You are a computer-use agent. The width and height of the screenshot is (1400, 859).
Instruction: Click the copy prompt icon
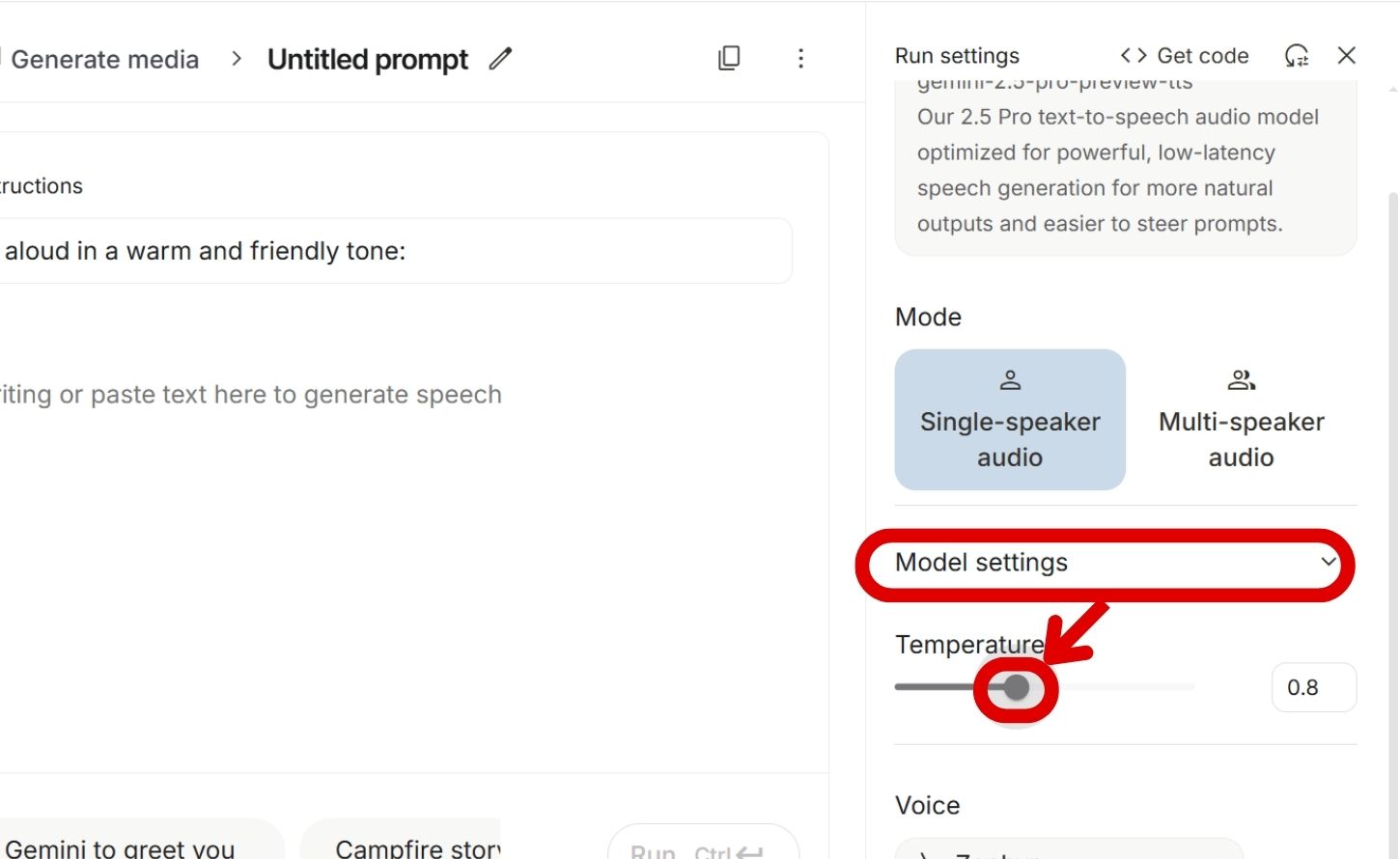[x=729, y=58]
